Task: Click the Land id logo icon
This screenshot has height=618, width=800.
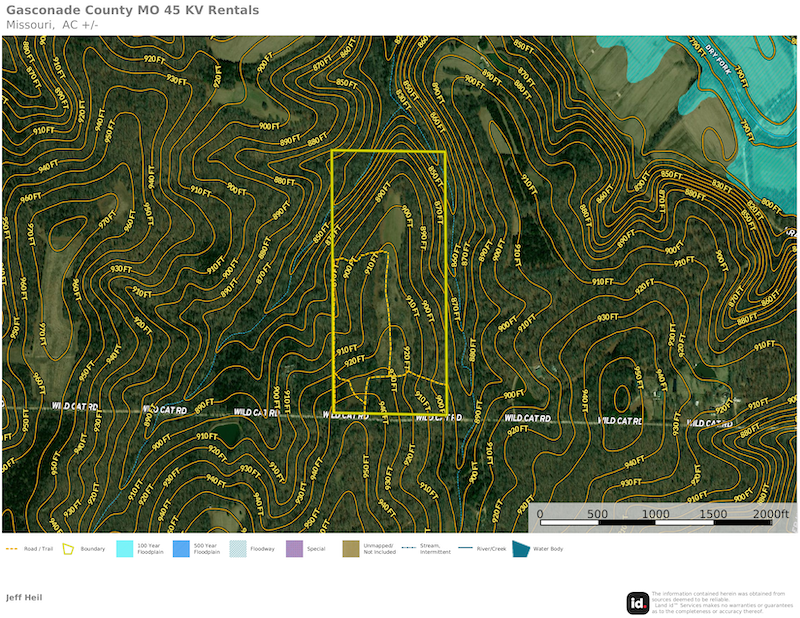Action: point(638,602)
